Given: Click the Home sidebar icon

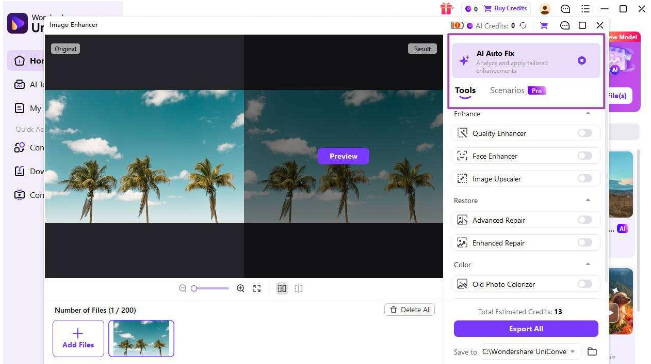Looking at the screenshot, I should click(20, 61).
